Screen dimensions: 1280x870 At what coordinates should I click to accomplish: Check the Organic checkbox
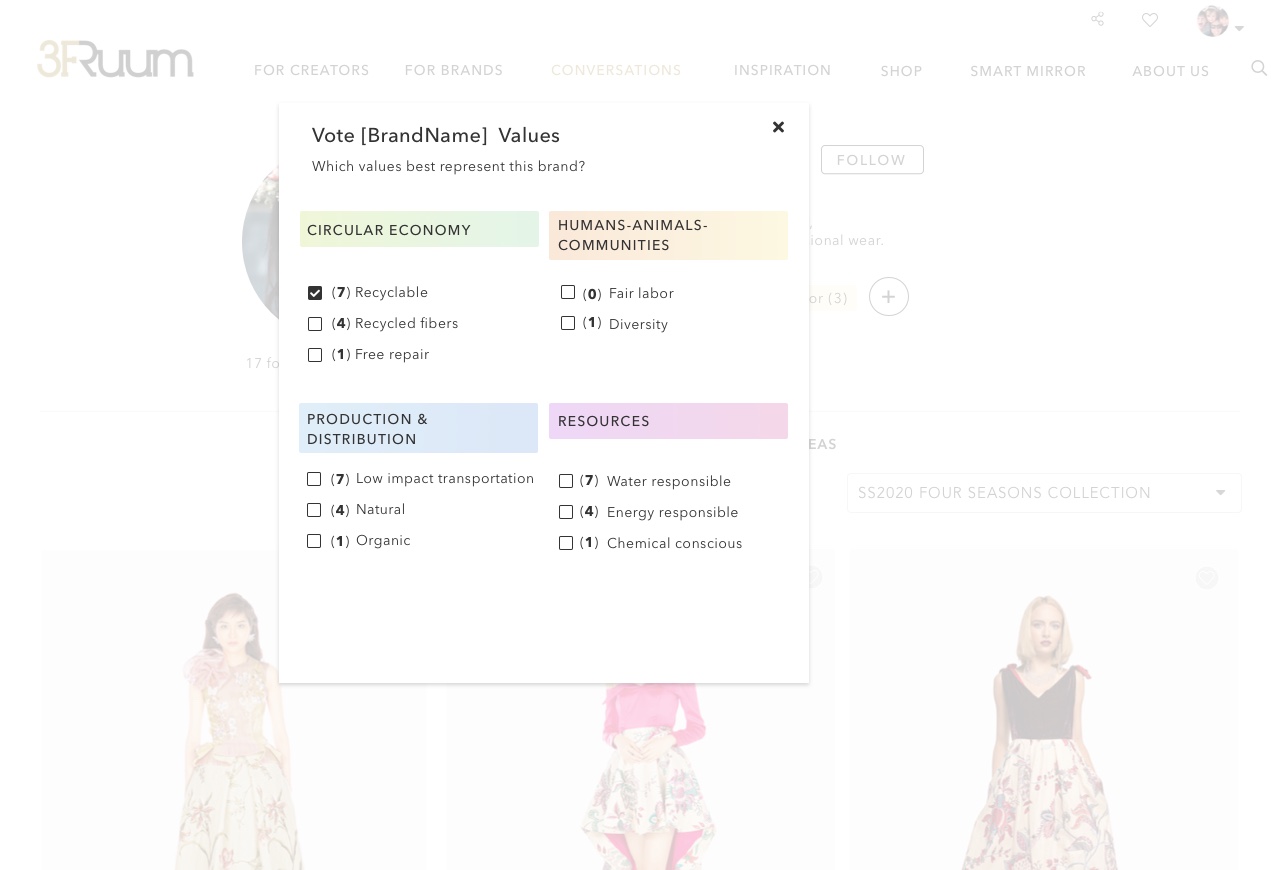point(314,541)
